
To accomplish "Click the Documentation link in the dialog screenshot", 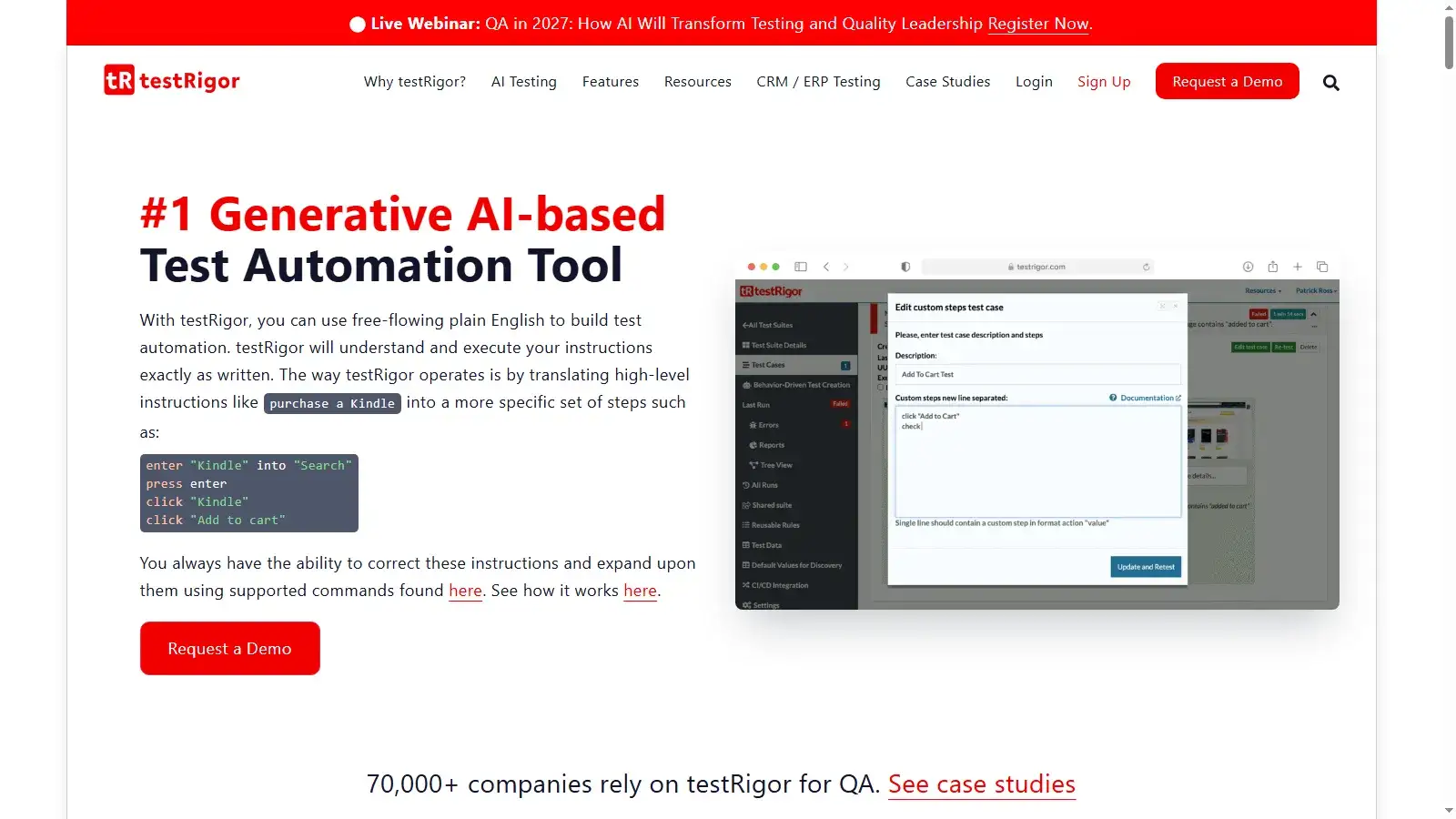I will pyautogui.click(x=1146, y=398).
